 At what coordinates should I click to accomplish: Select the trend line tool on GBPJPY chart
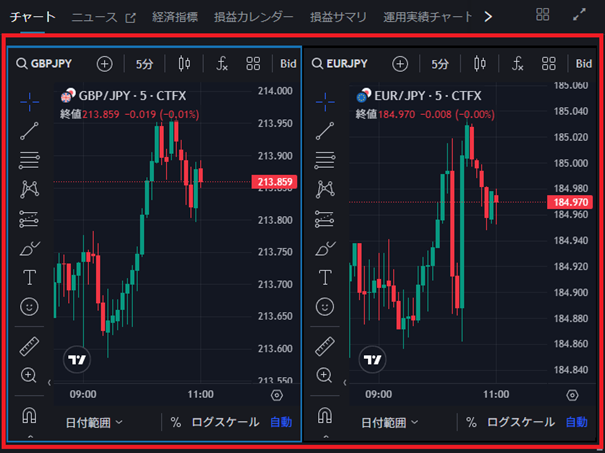pos(29,131)
